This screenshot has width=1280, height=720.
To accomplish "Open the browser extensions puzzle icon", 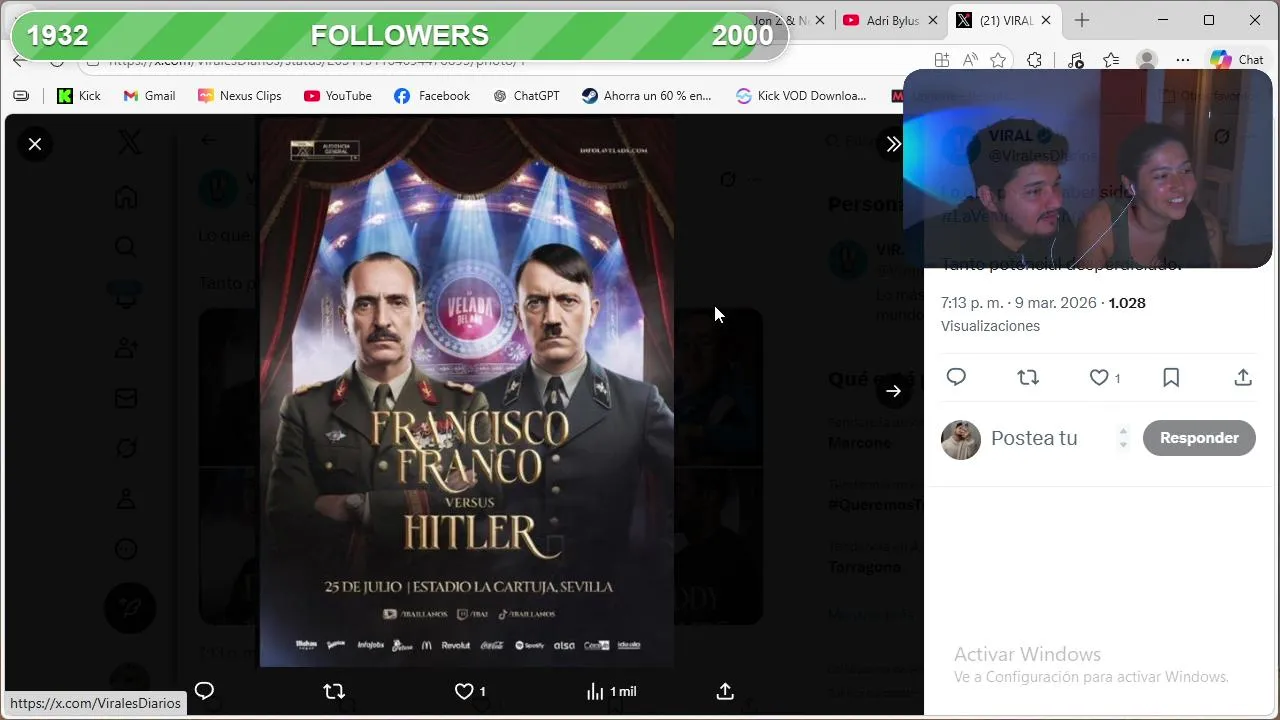I will click(1034, 60).
